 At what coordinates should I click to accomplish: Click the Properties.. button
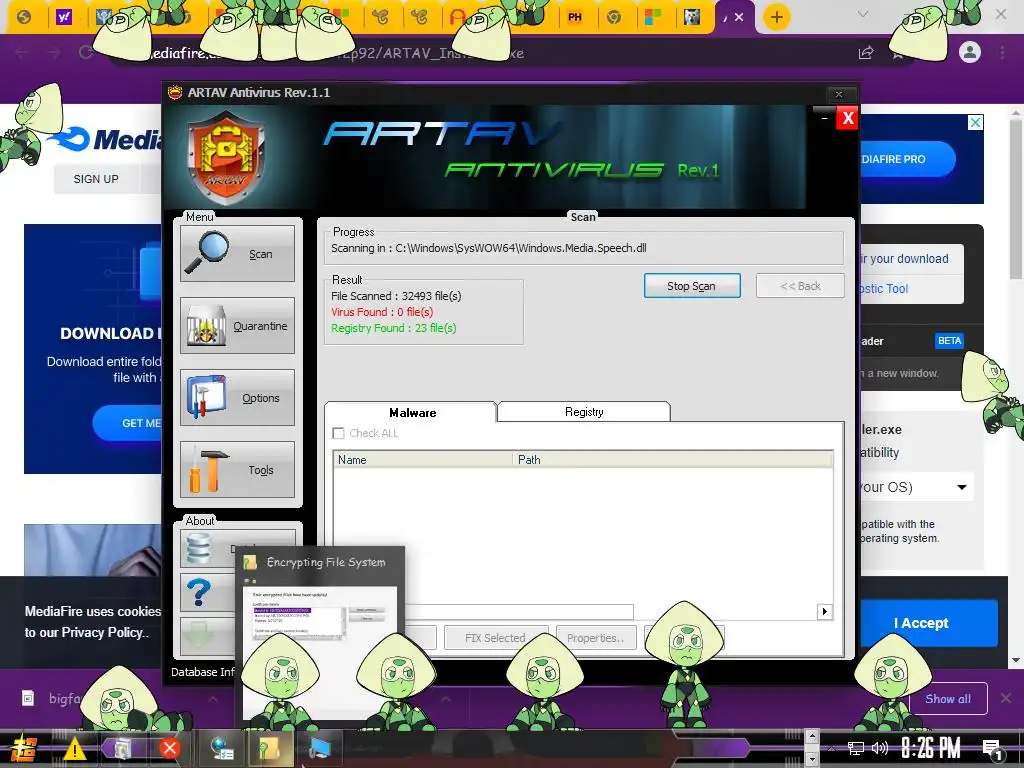coord(595,638)
